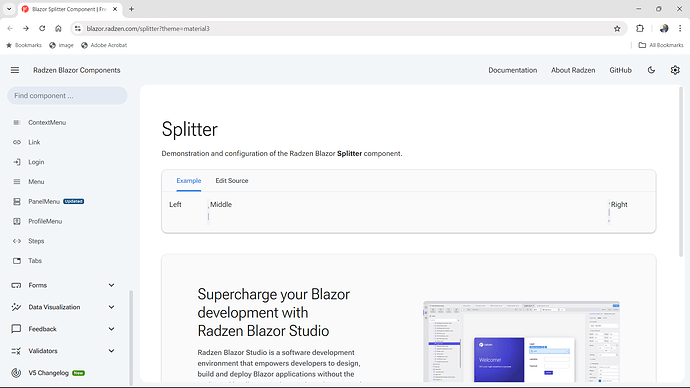Open the GitHub link in header

pyautogui.click(x=620, y=70)
